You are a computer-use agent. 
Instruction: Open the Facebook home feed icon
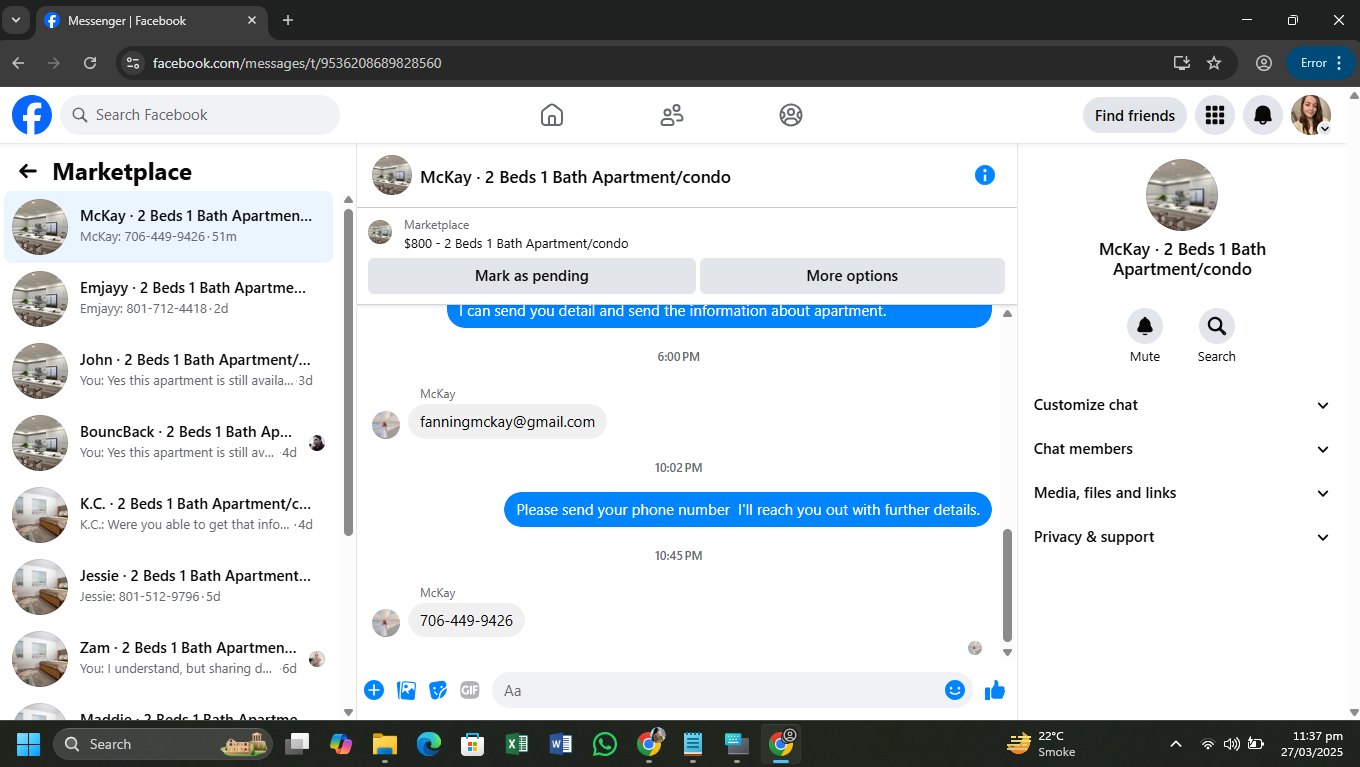click(551, 115)
